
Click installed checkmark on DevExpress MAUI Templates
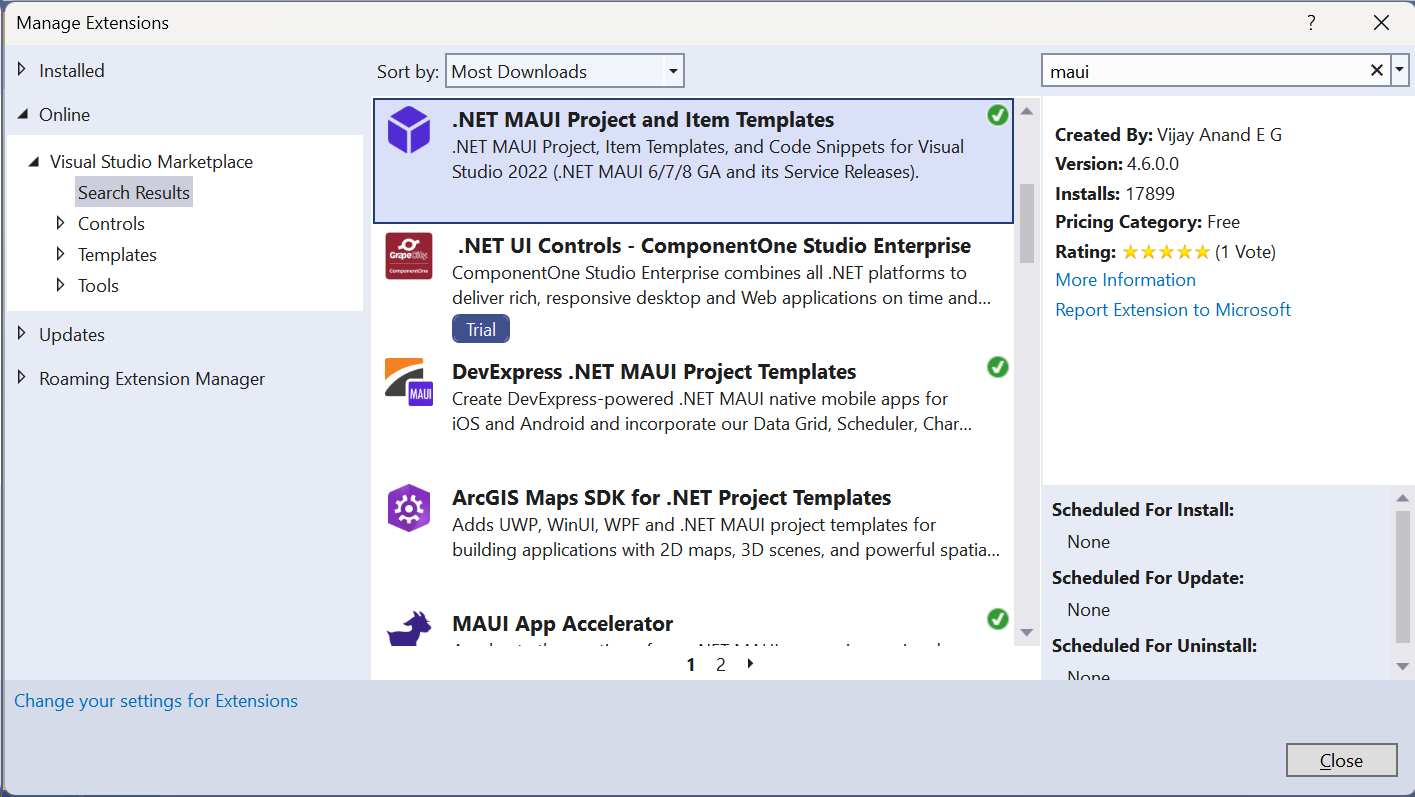point(997,367)
